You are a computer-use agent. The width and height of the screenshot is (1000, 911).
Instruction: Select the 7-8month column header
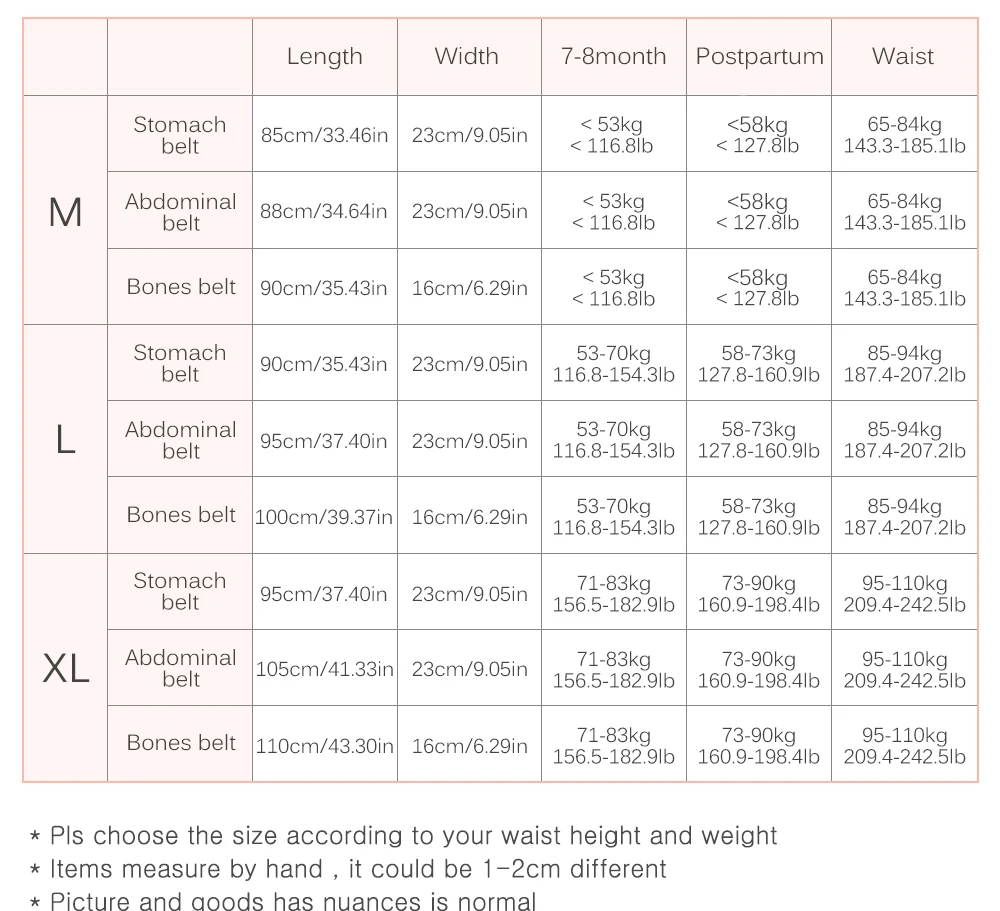click(x=614, y=57)
